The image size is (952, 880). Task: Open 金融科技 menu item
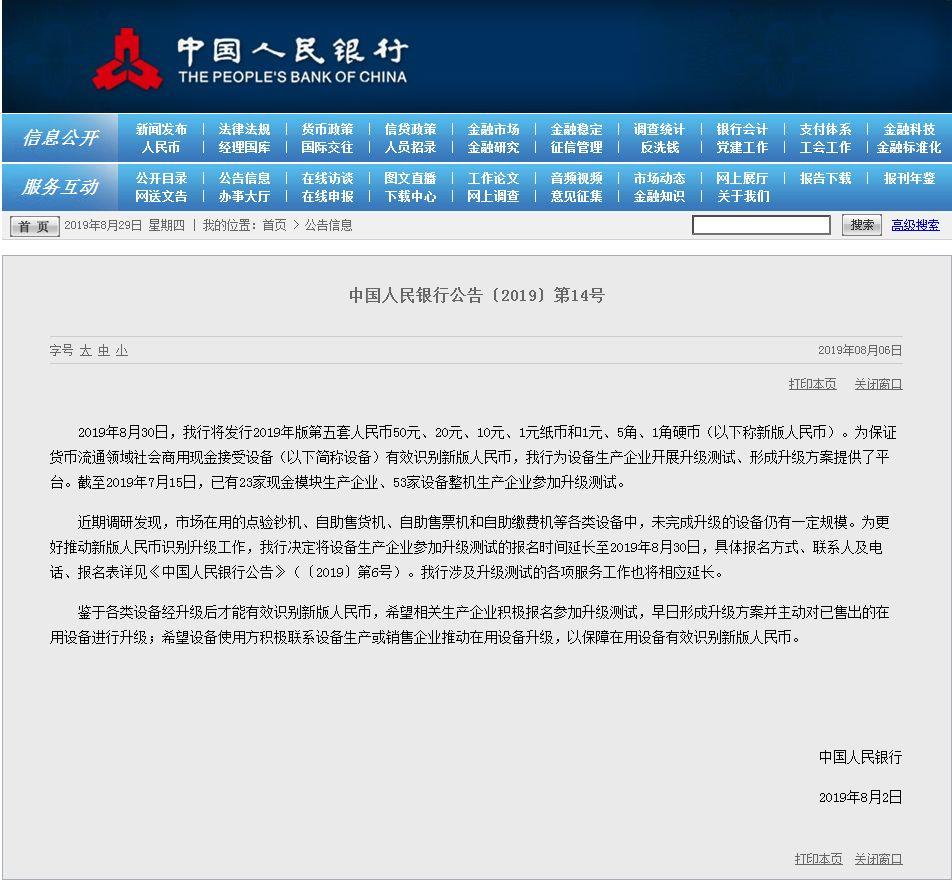(909, 129)
